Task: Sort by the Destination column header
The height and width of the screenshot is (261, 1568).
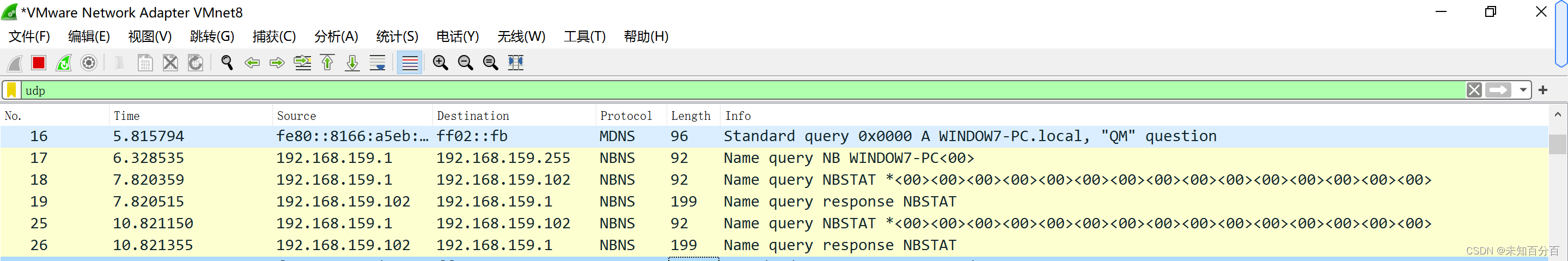Action: click(x=514, y=116)
